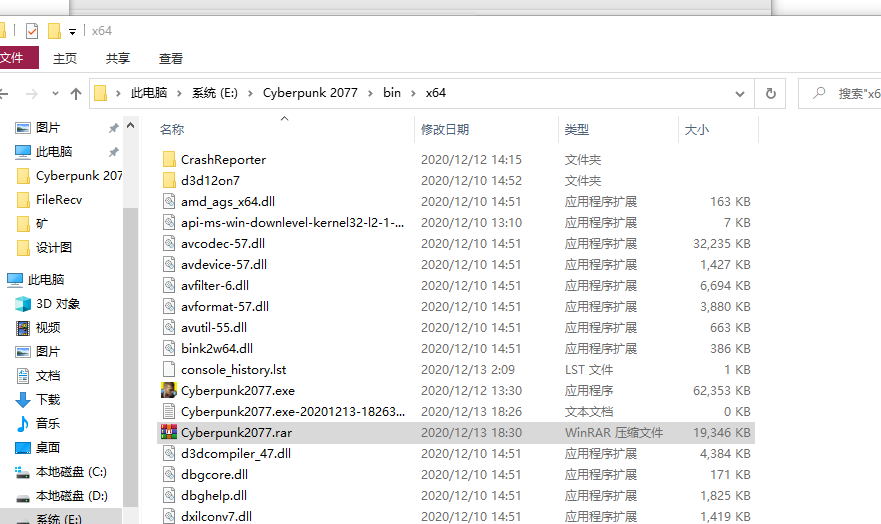Select the d3dcompiler_47.dll file

pyautogui.click(x=236, y=454)
